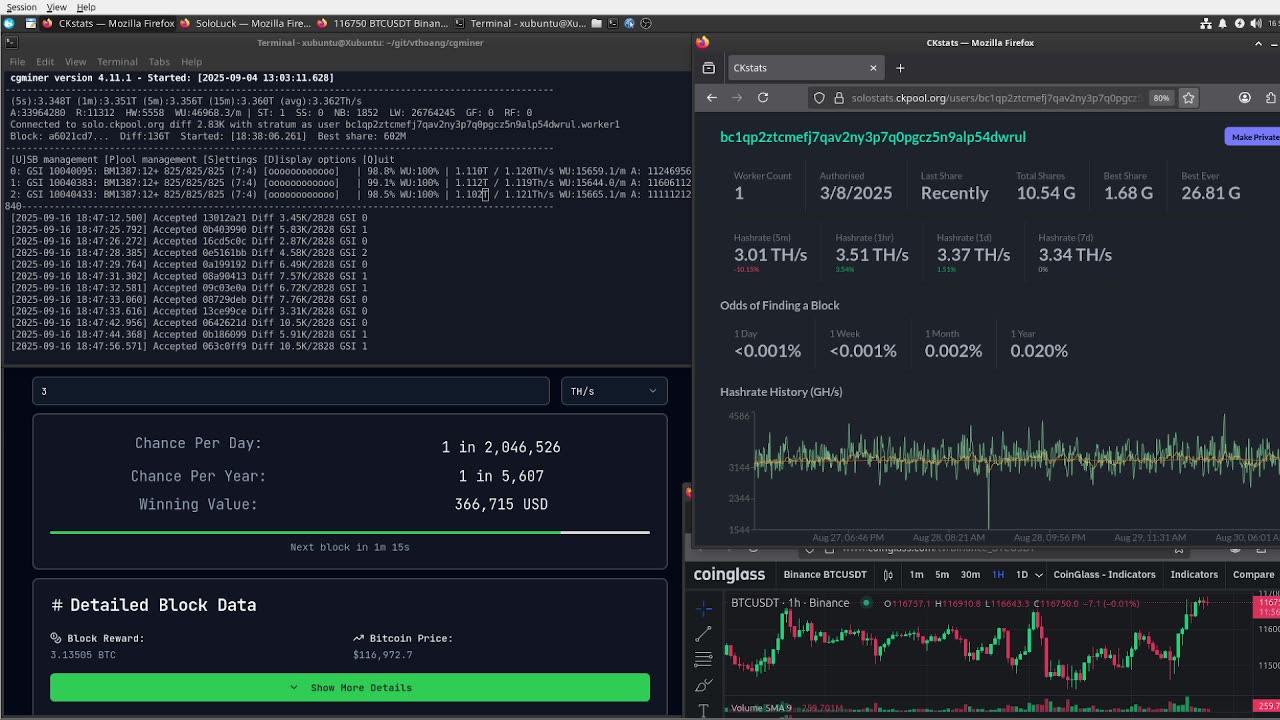Bookmark the page with star icon
This screenshot has width=1280, height=720.
[x=1189, y=98]
